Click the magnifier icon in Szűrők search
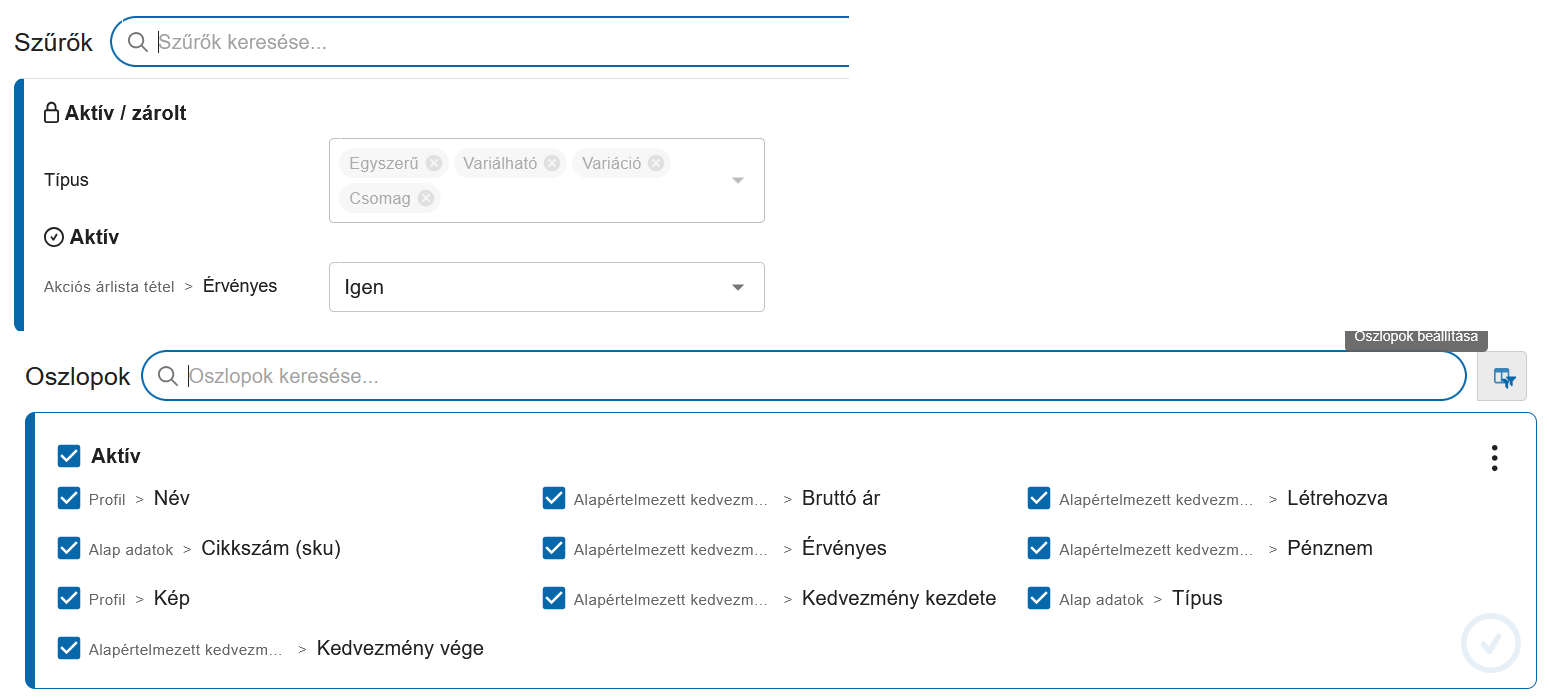The image size is (1549, 699). [x=137, y=42]
